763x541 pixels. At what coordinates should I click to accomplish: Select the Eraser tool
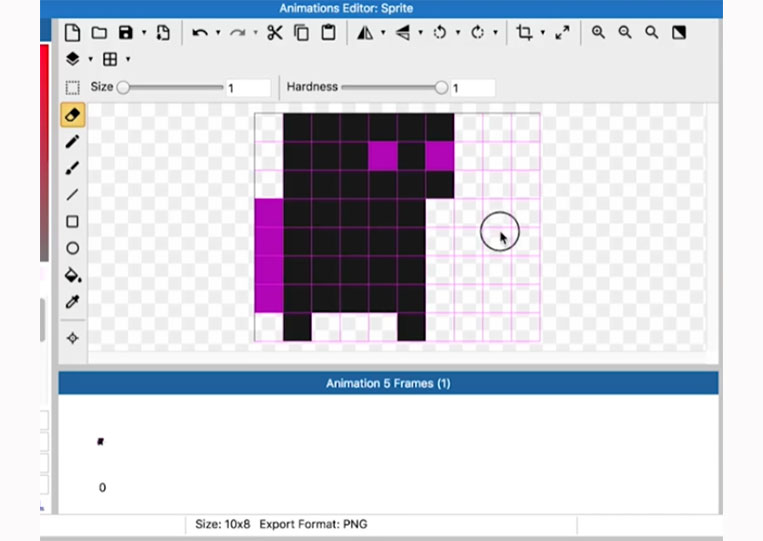tap(73, 115)
